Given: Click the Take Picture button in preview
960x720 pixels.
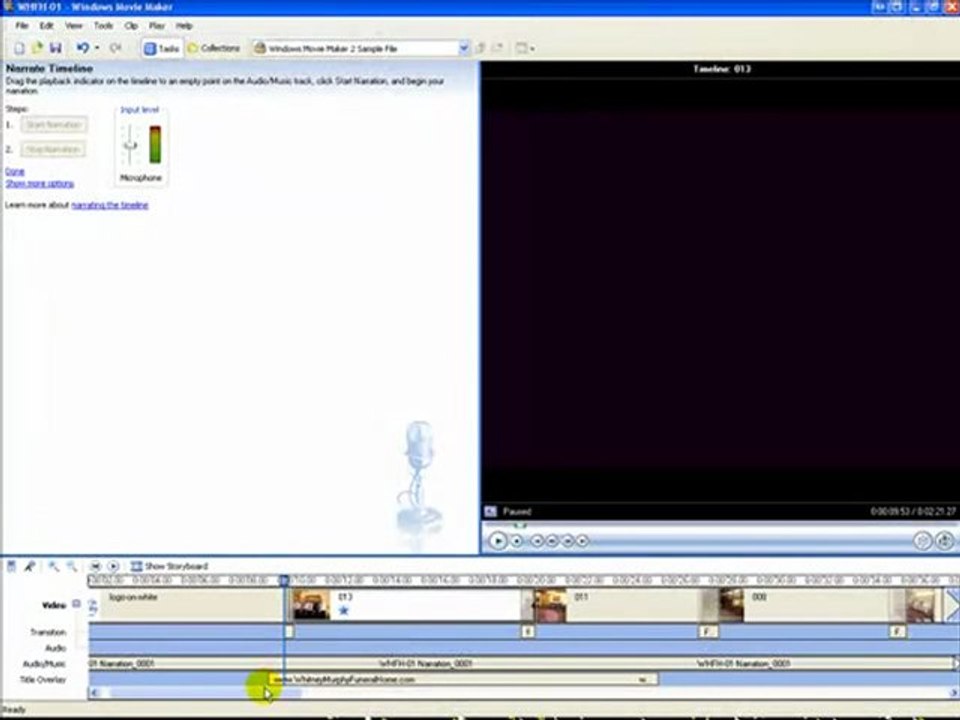Looking at the screenshot, I should click(x=945, y=541).
